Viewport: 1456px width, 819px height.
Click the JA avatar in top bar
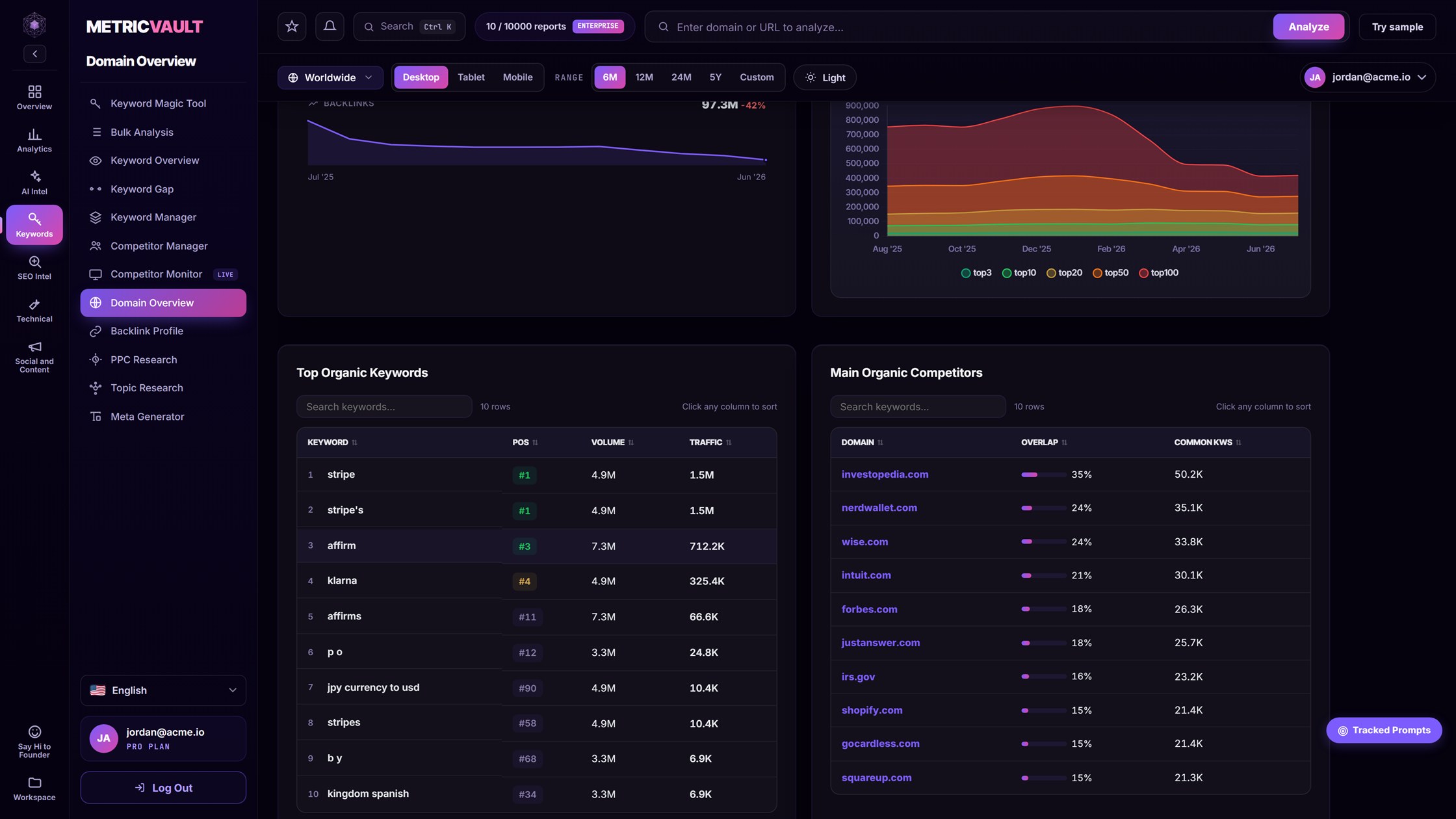click(1314, 77)
